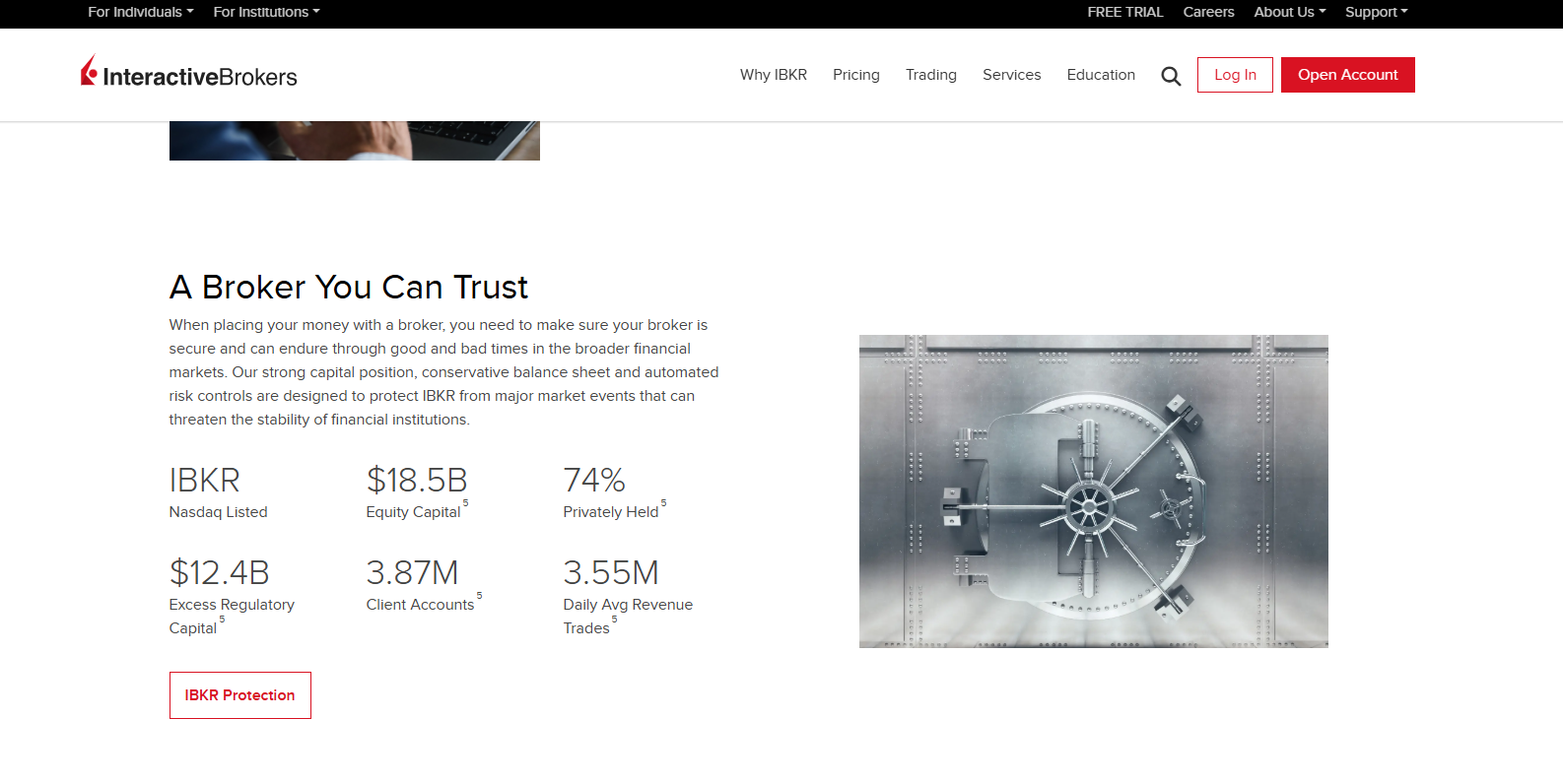This screenshot has width=1563, height=784.
Task: Expand the For Institutions dropdown
Action: (x=266, y=12)
